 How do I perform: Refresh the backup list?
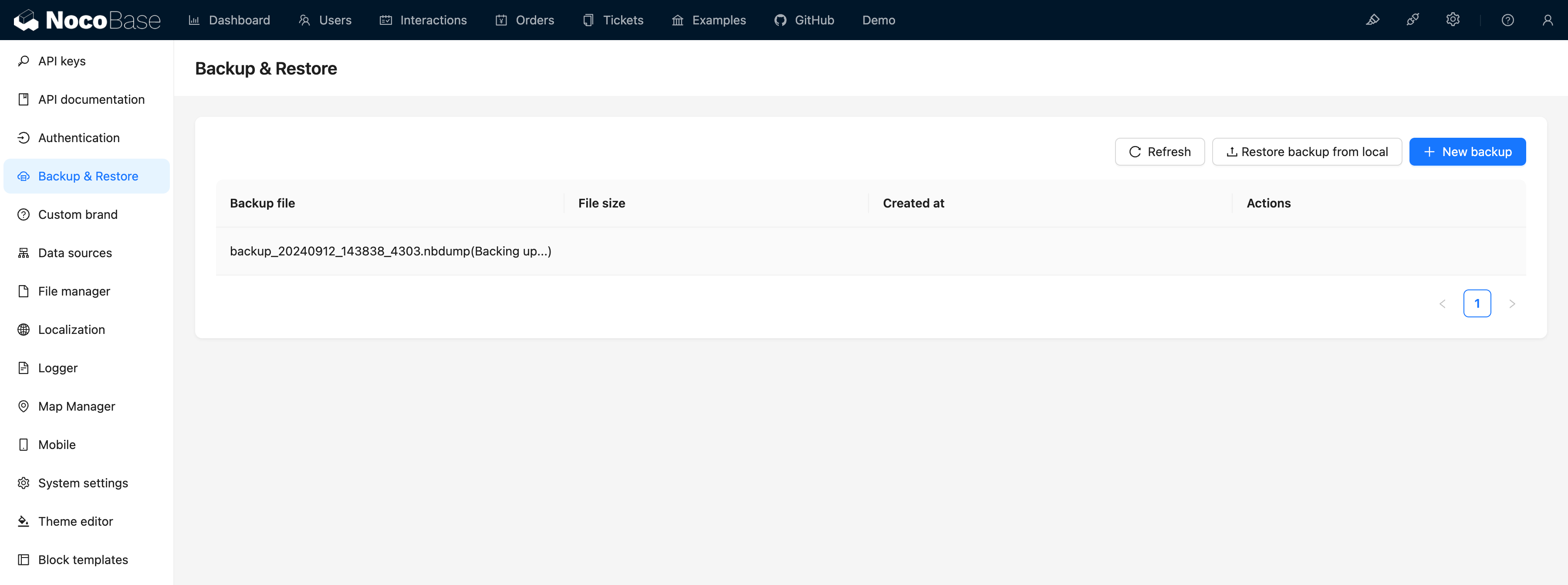tap(1159, 152)
